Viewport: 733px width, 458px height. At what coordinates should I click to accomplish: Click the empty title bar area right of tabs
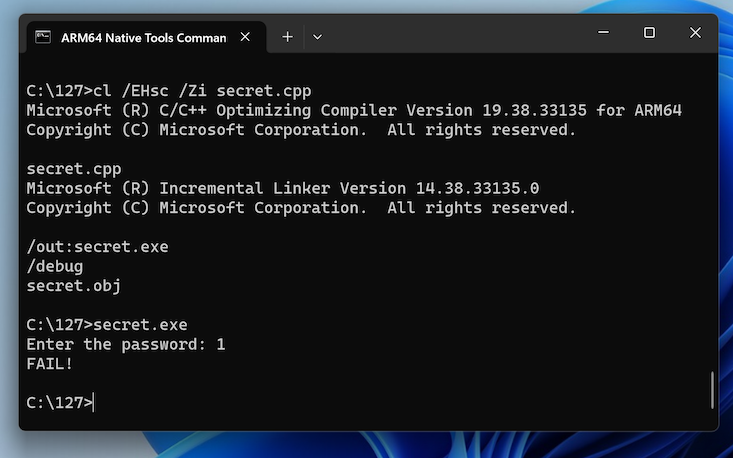click(x=450, y=36)
